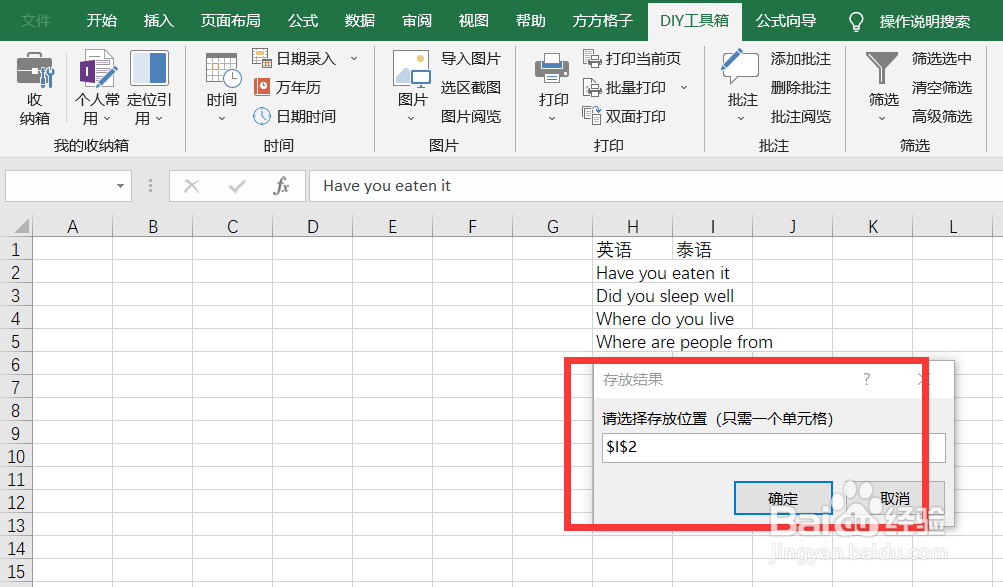Viewport: 1003px width, 587px height.
Task: Expand the 图片 dropdown arrow
Action: [411, 119]
